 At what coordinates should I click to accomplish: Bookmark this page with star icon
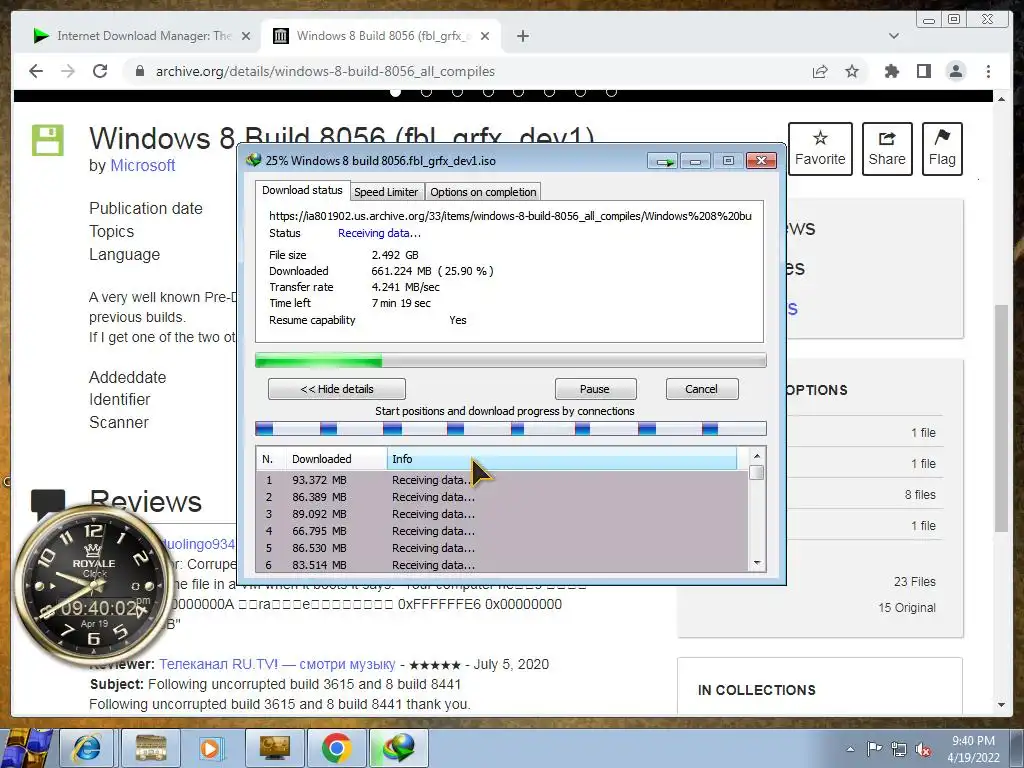(x=852, y=71)
